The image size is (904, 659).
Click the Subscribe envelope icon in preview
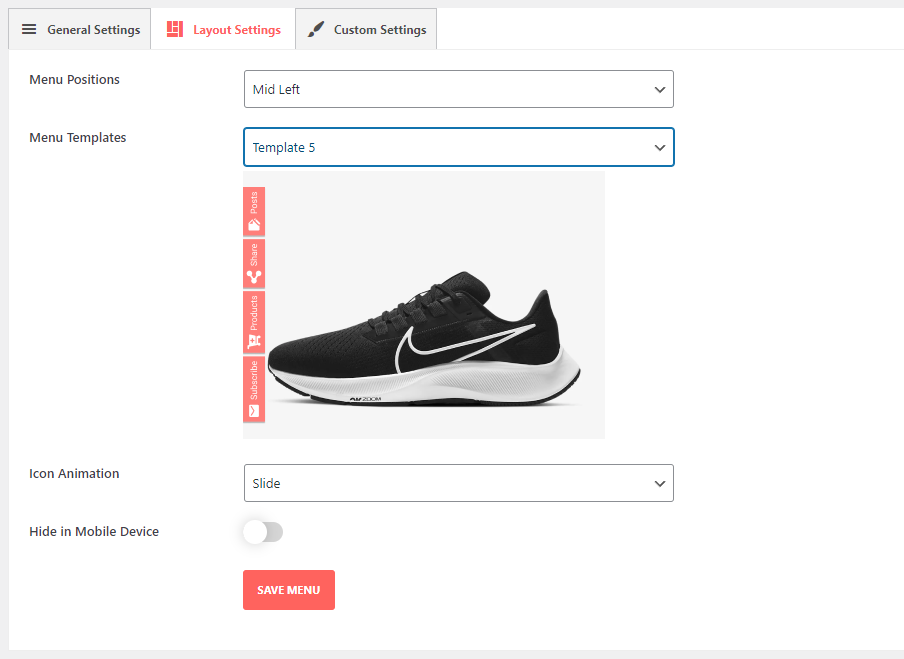[x=254, y=411]
